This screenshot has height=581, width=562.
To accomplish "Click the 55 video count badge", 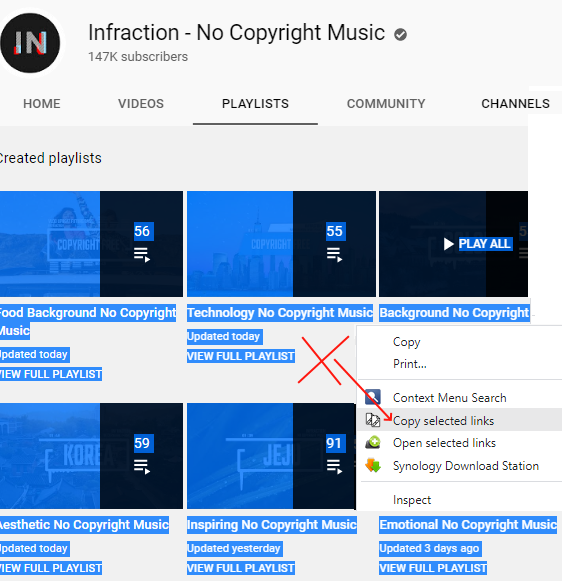I will (x=335, y=231).
